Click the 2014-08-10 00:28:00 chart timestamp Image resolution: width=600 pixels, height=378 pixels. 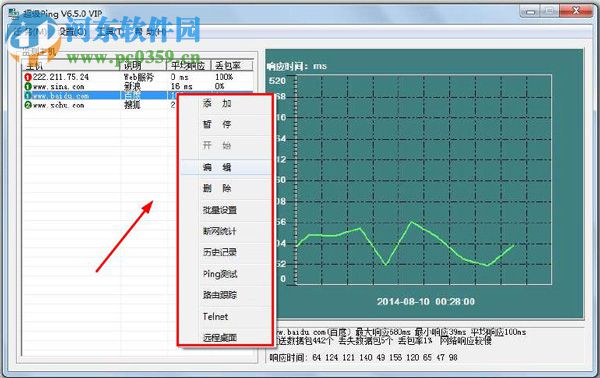[426, 301]
